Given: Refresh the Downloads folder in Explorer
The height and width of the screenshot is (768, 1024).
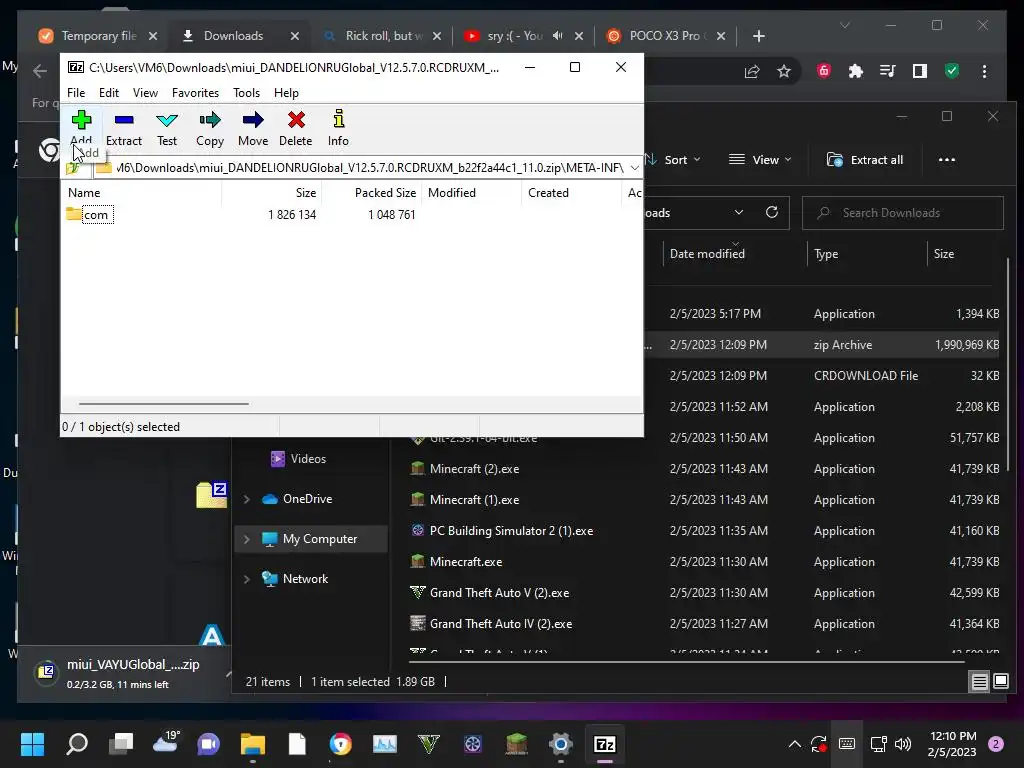Looking at the screenshot, I should tap(771, 213).
